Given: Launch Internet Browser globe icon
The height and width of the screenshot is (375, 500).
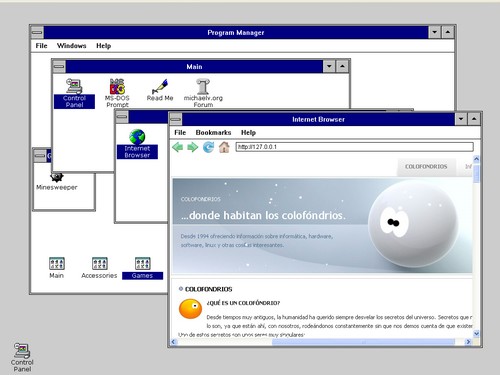Looking at the screenshot, I should tap(137, 144).
